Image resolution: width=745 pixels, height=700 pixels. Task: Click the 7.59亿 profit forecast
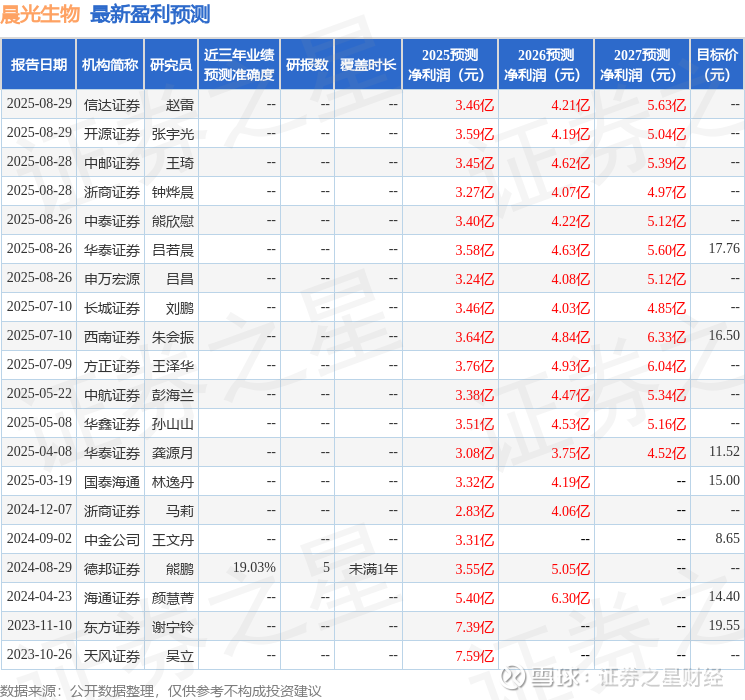coord(474,656)
